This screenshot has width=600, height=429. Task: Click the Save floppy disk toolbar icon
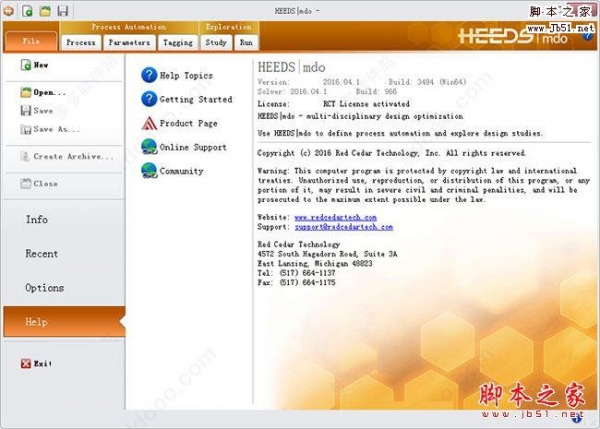click(62, 11)
